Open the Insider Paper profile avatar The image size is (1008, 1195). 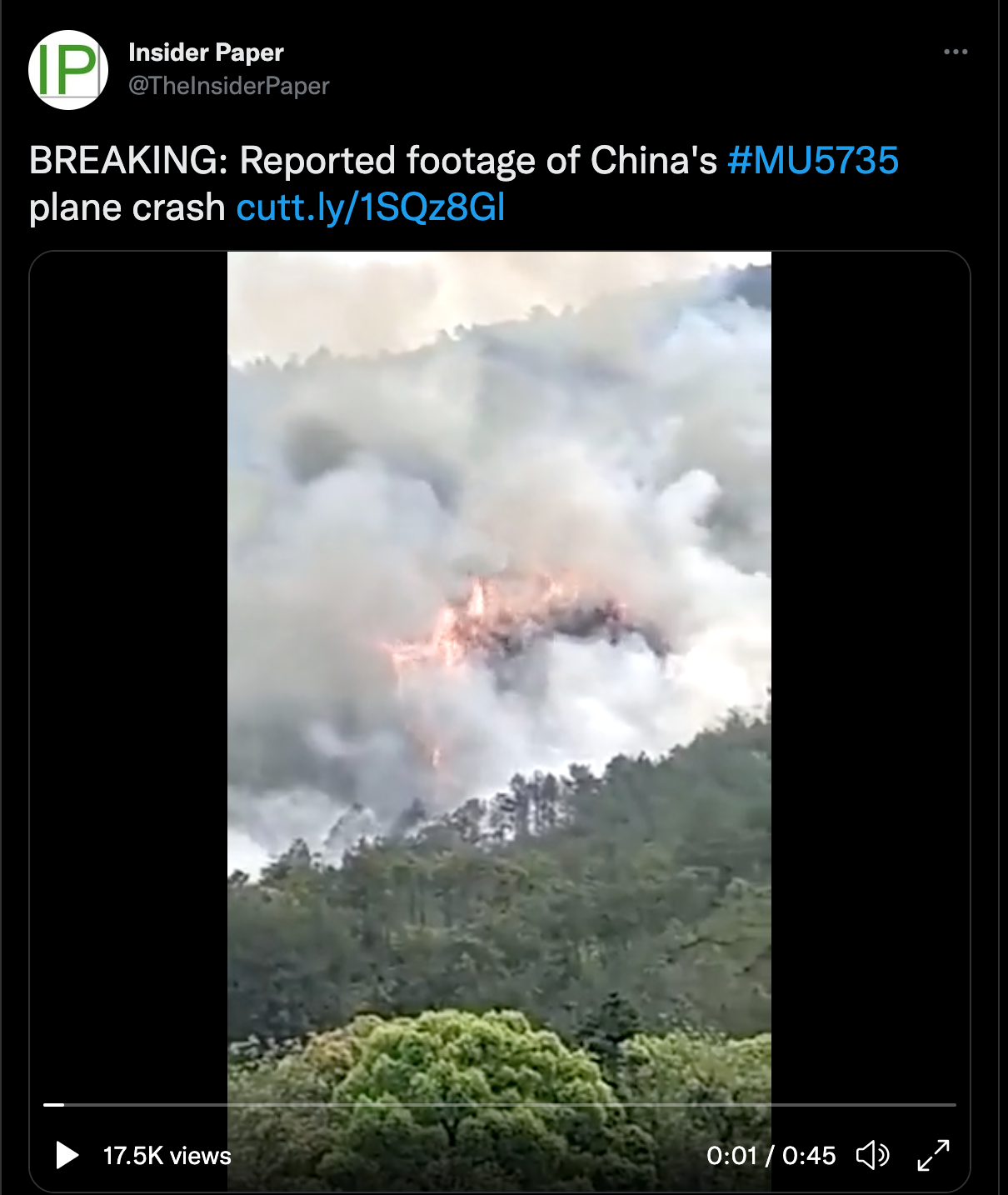point(68,70)
